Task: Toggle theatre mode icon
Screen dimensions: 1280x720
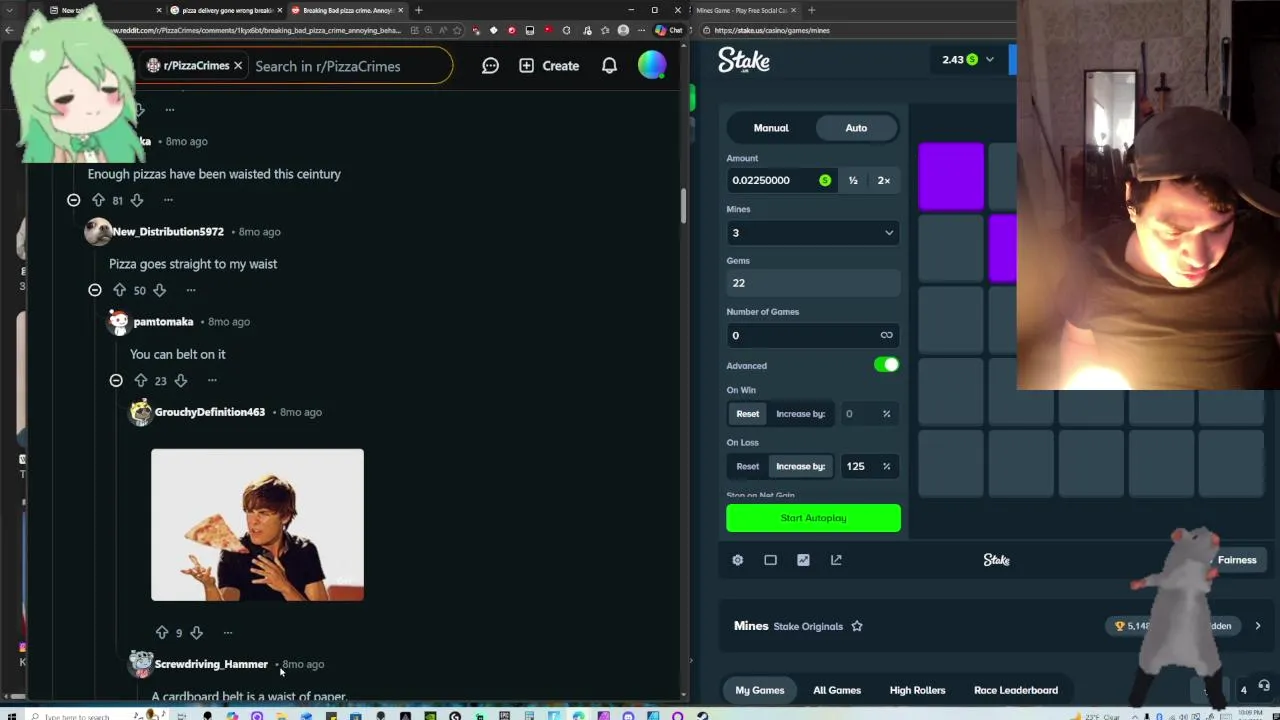Action: click(x=770, y=560)
